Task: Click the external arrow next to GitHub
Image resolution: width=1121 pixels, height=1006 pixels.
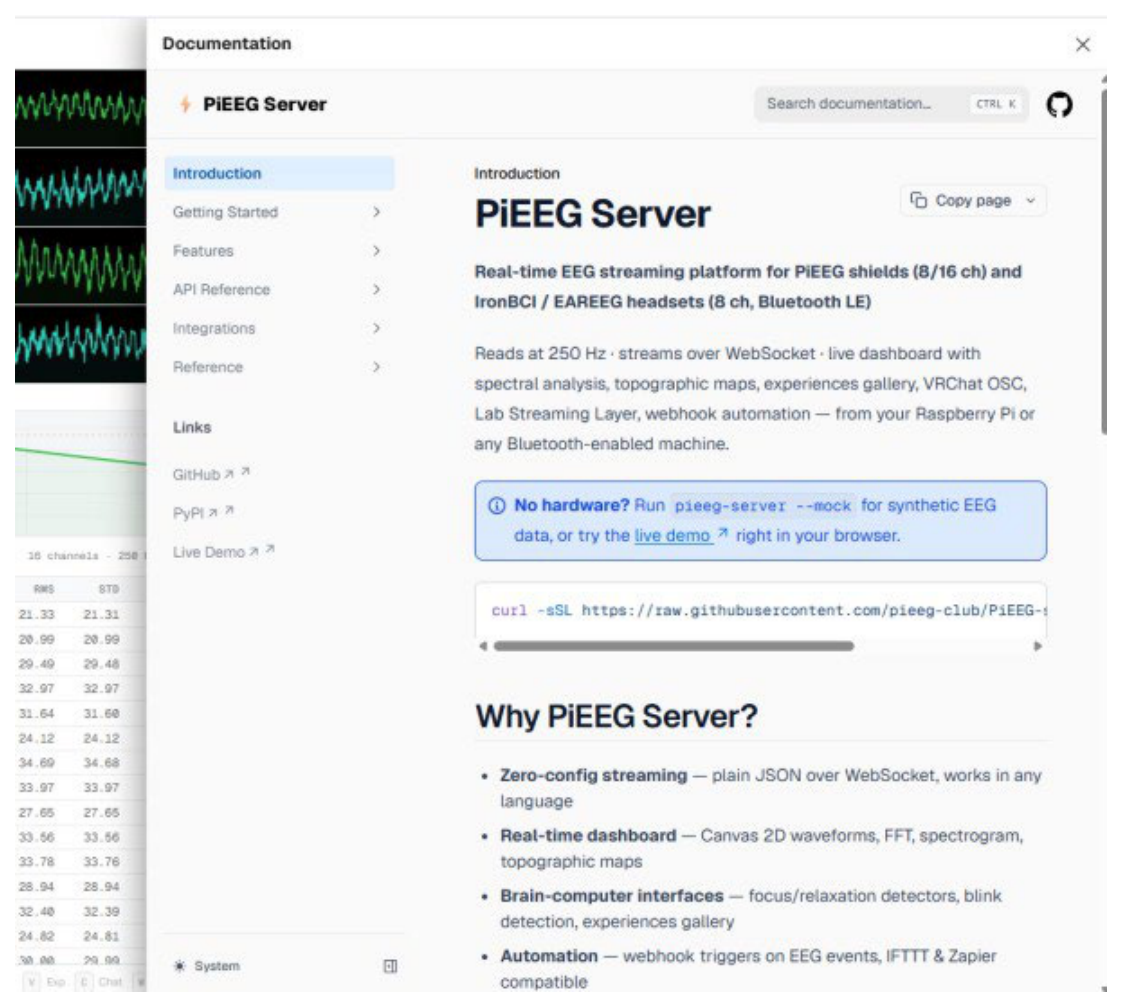Action: pyautogui.click(x=245, y=471)
